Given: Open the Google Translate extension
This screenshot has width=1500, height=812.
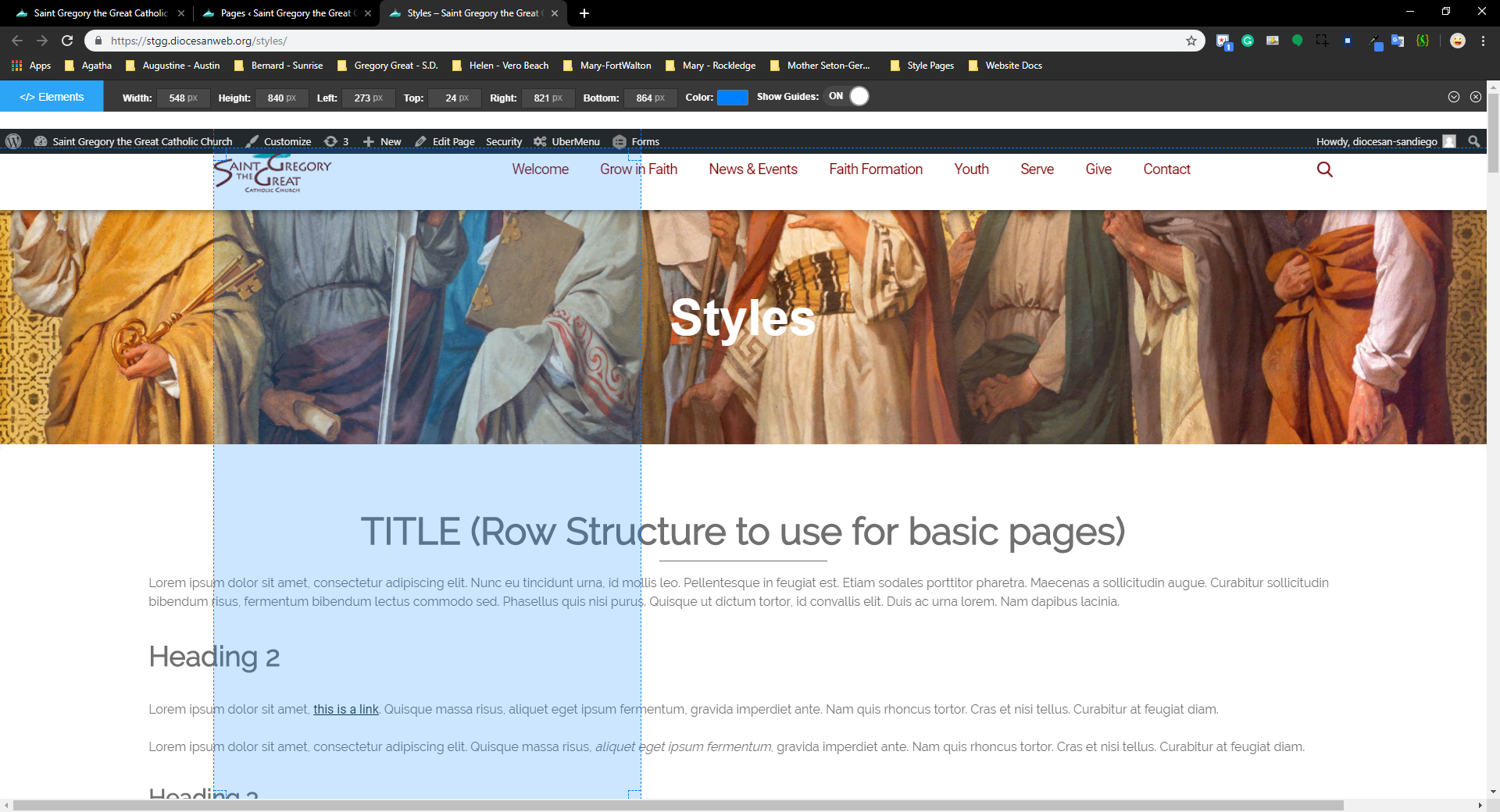Looking at the screenshot, I should tap(1398, 41).
